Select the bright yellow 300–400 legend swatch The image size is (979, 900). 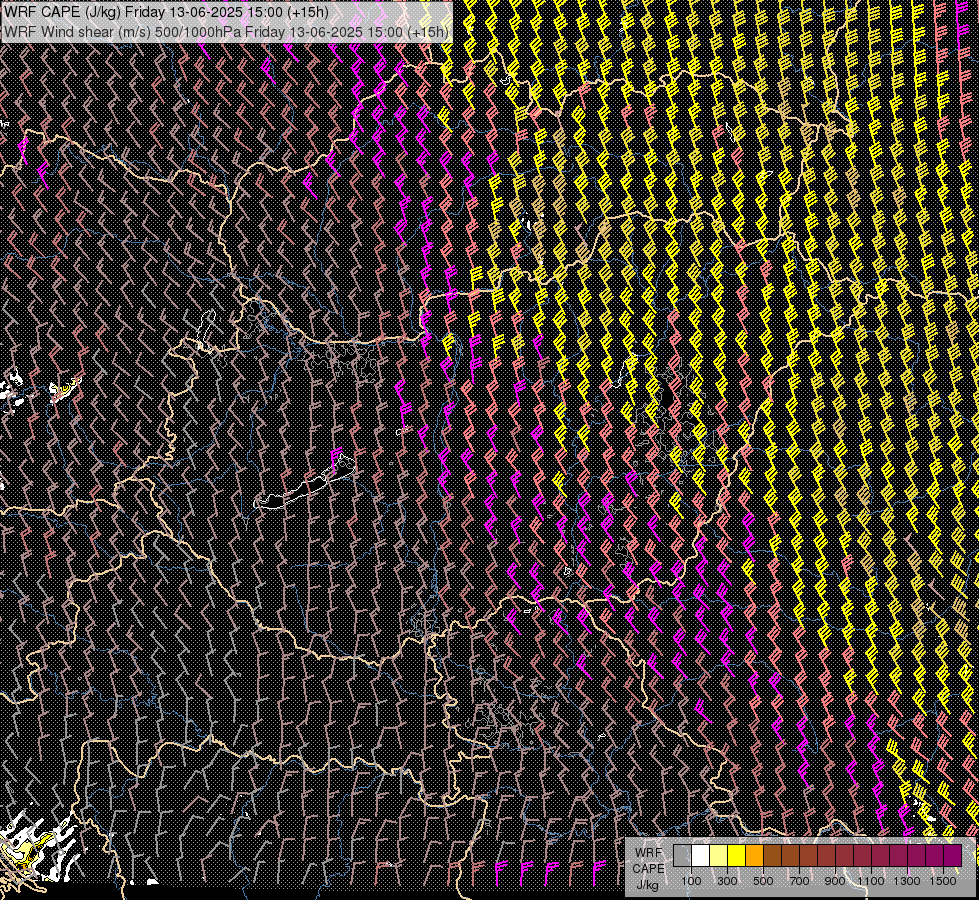click(737, 856)
